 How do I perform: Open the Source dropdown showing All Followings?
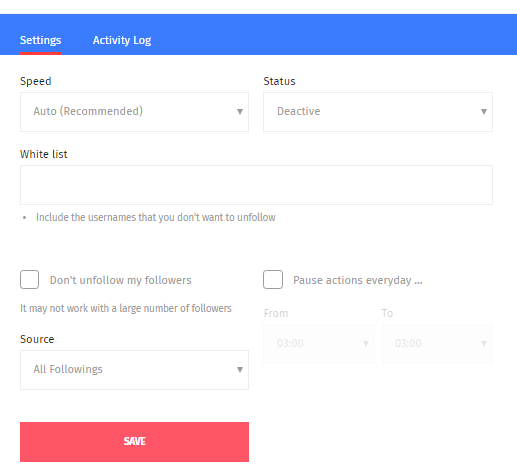click(134, 370)
